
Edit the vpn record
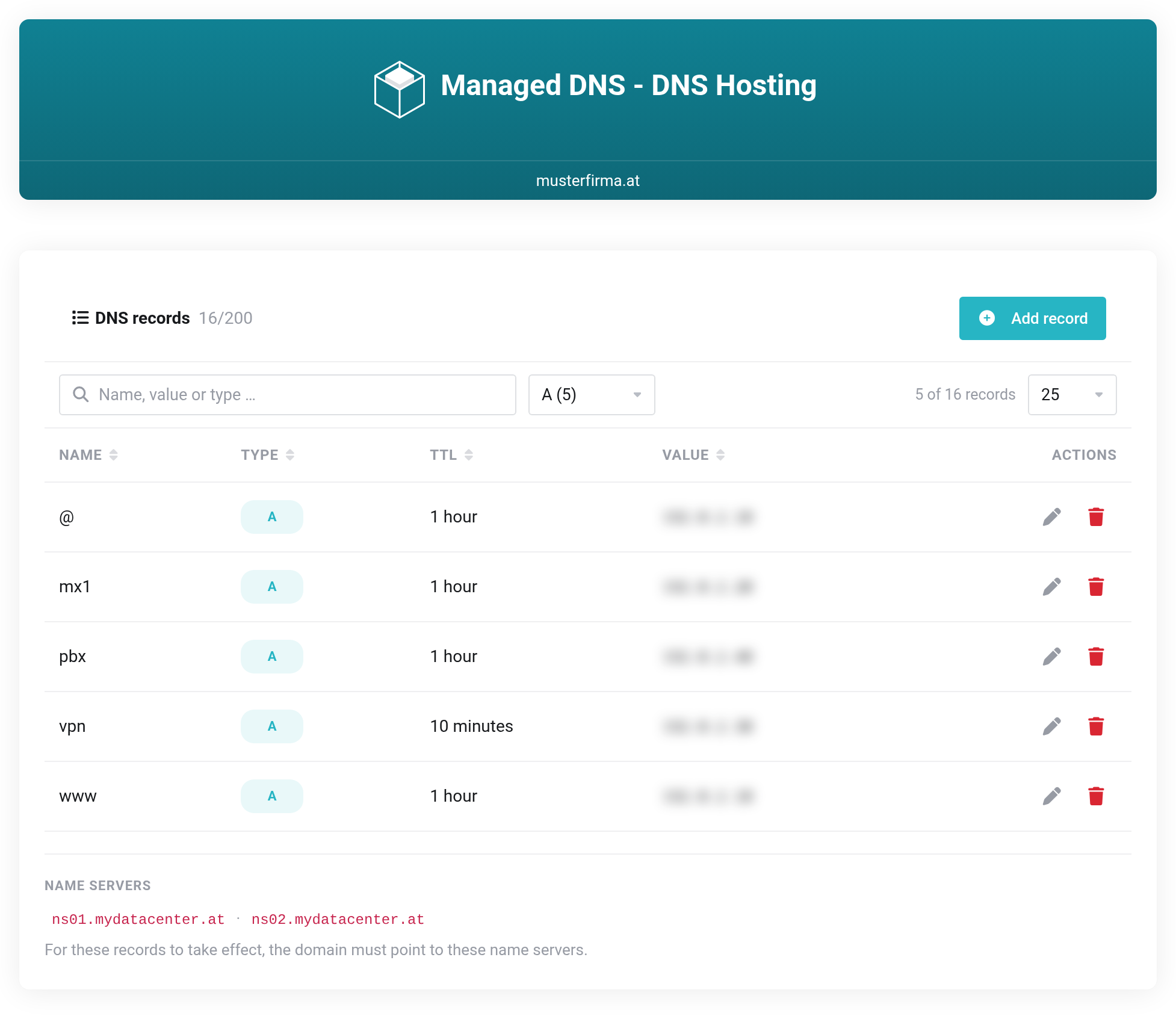pos(1051,726)
